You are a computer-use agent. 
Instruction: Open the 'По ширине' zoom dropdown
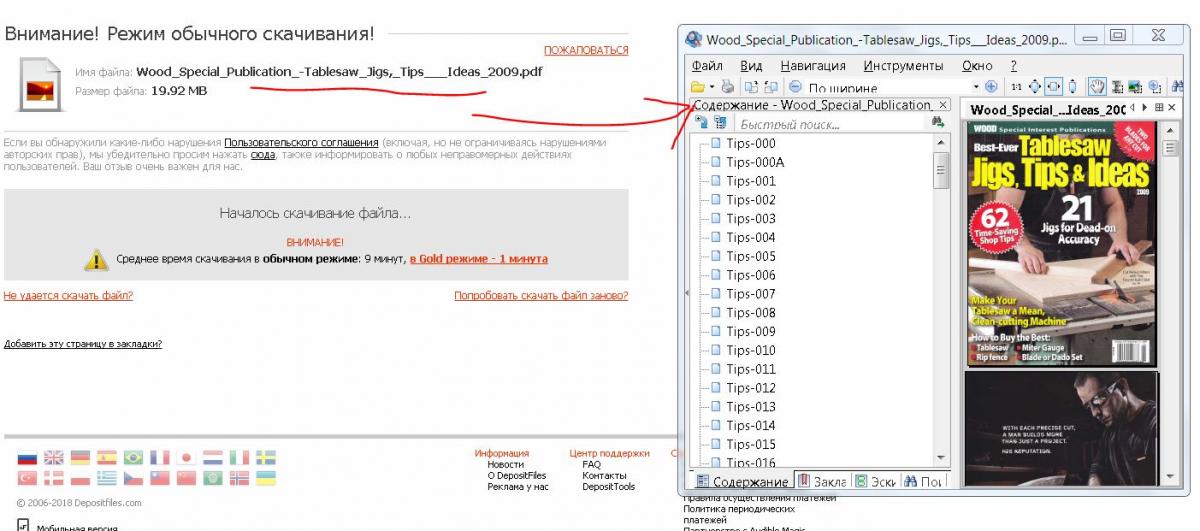976,87
